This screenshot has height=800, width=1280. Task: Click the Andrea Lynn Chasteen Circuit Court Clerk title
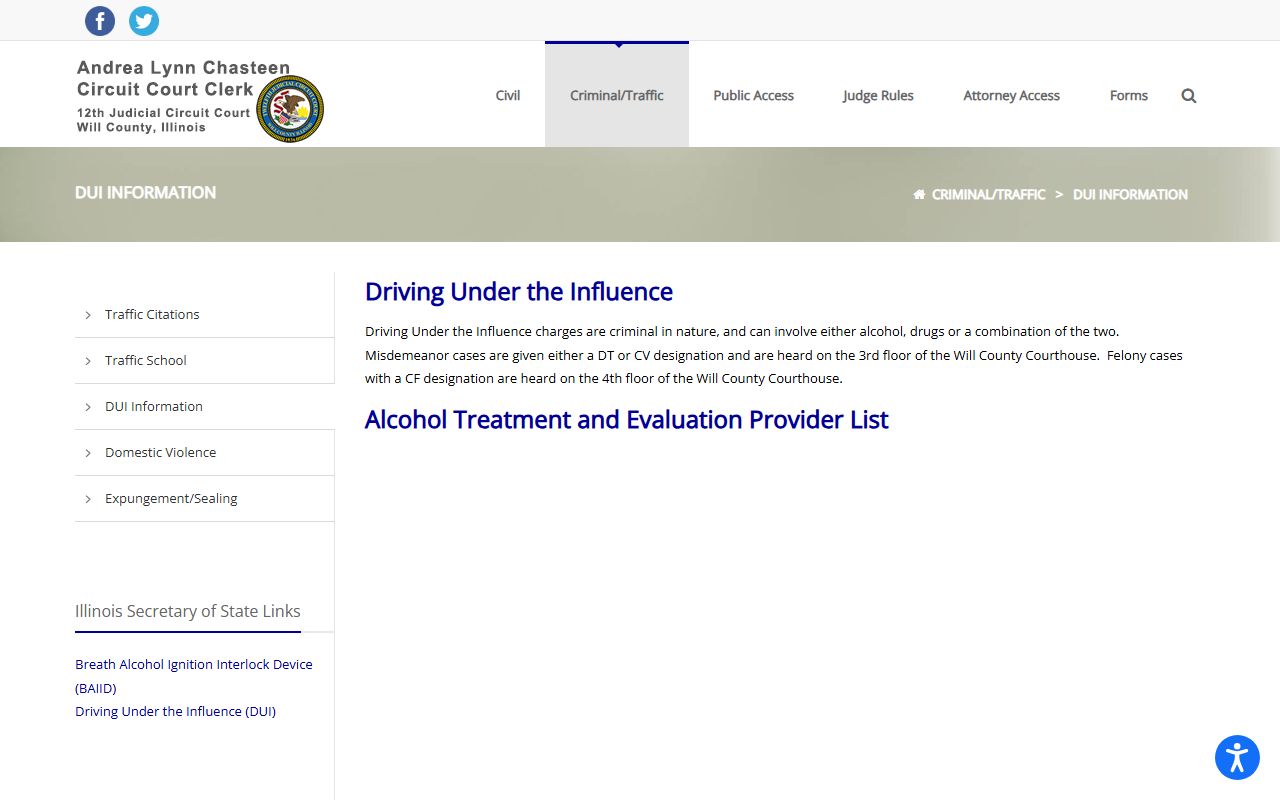pyautogui.click(x=183, y=78)
